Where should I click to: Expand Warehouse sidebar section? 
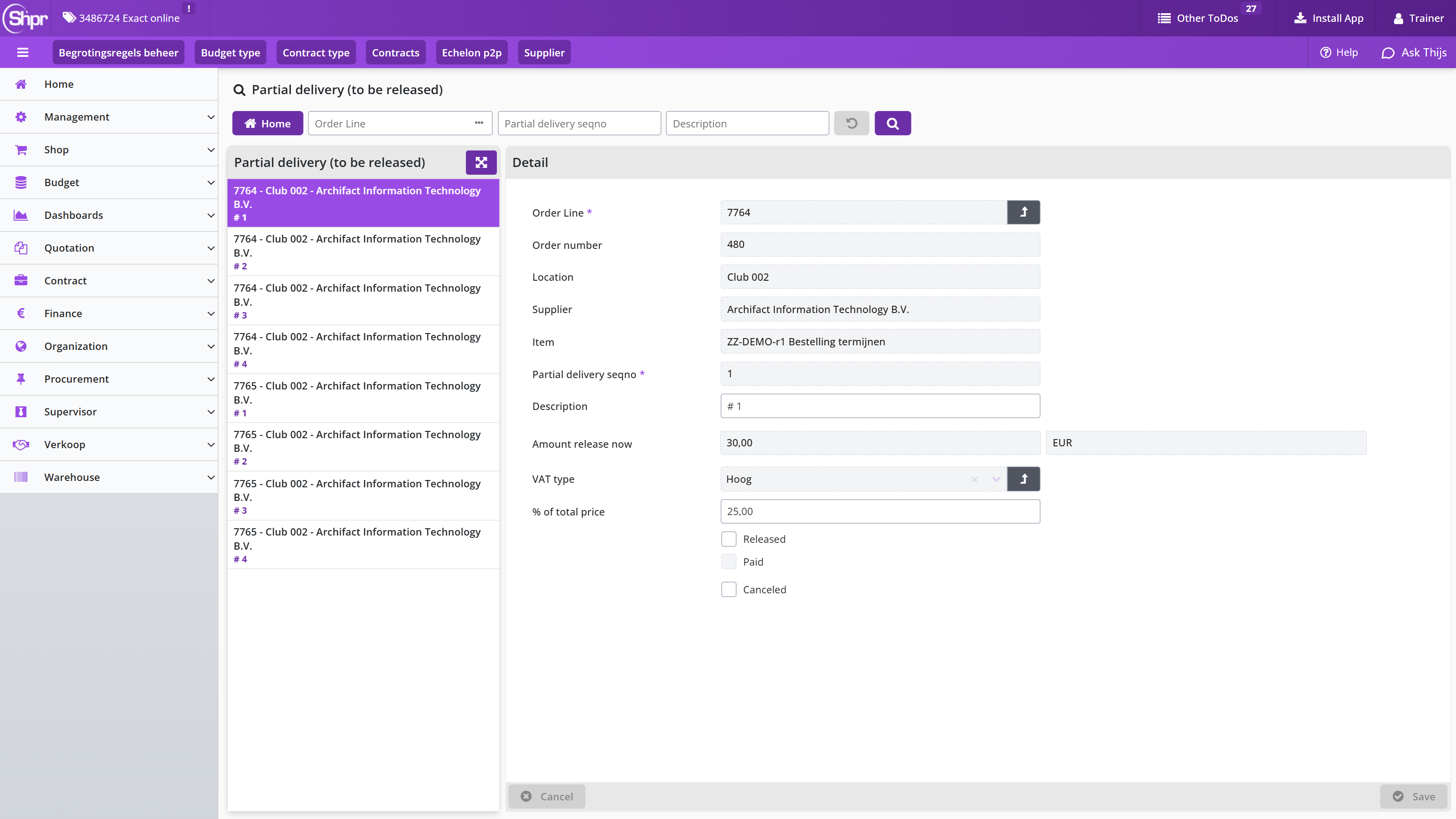point(109,478)
